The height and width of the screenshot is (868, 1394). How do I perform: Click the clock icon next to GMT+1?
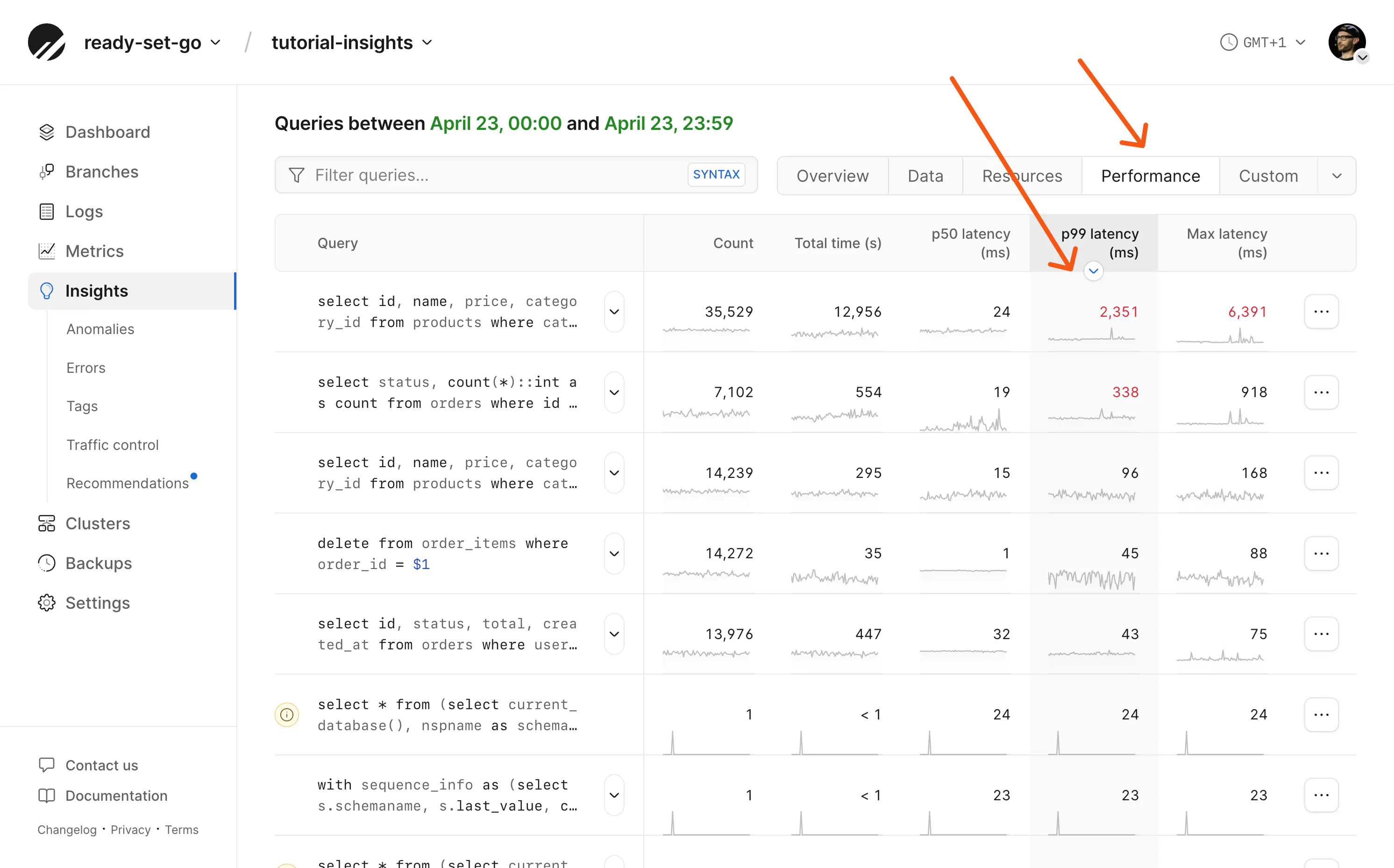point(1229,43)
